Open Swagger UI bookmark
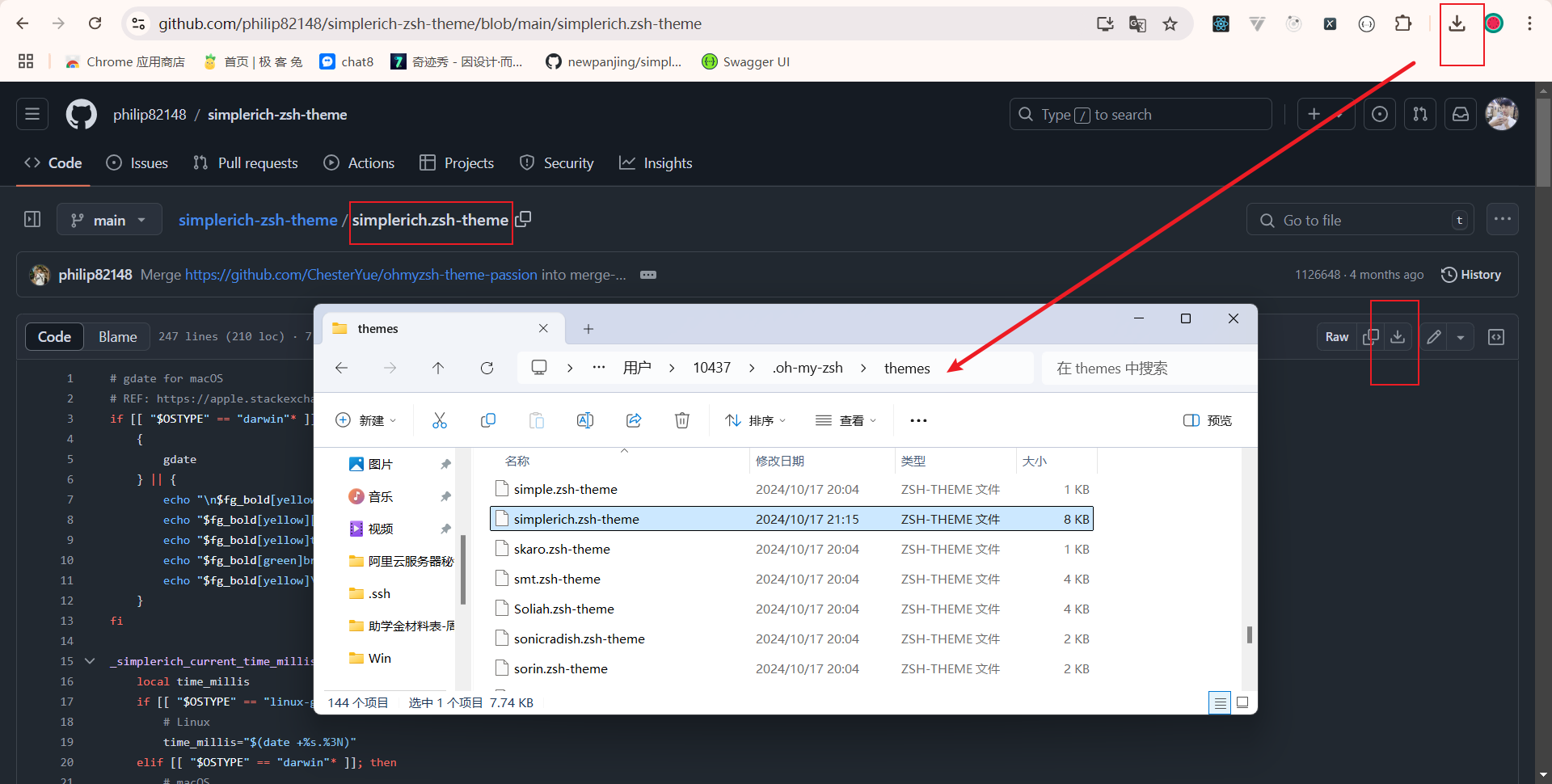 pyautogui.click(x=745, y=61)
